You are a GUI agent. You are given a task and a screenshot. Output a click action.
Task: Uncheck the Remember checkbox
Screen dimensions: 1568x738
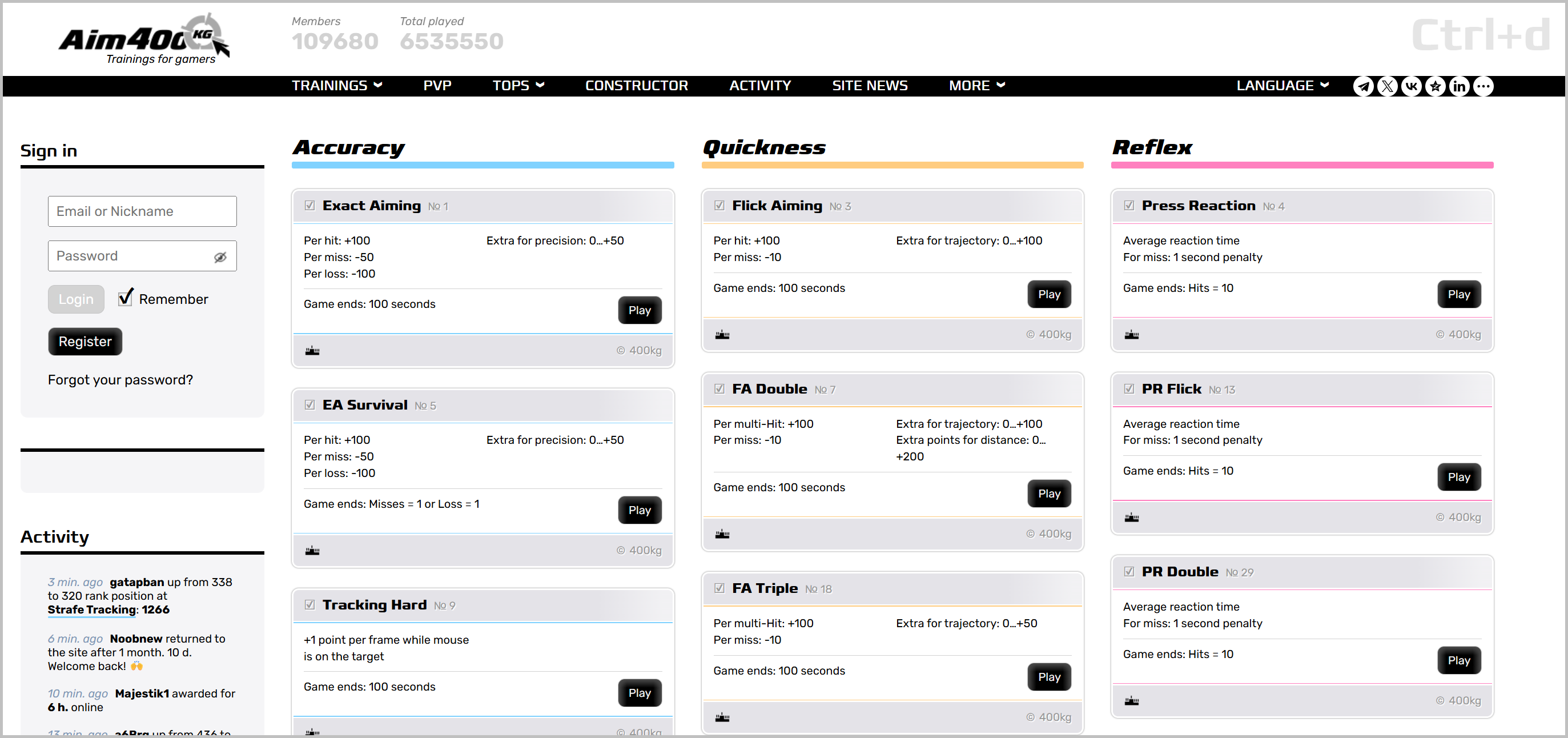click(x=126, y=298)
